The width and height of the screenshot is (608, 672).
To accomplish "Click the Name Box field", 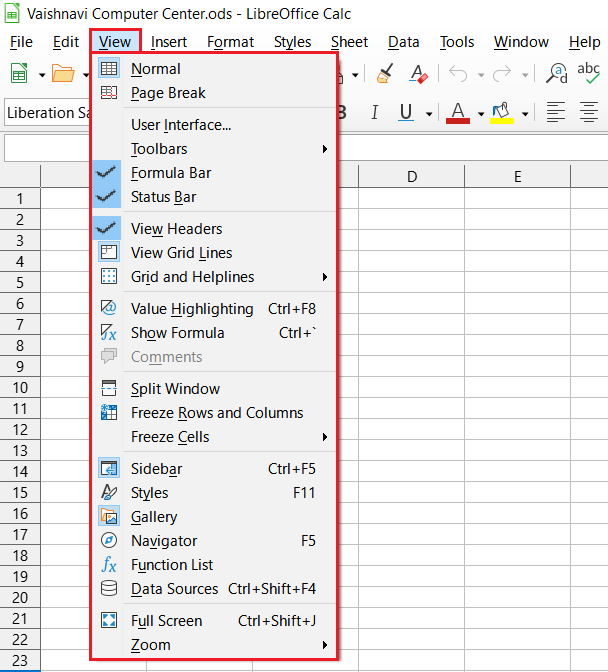I will (48, 148).
